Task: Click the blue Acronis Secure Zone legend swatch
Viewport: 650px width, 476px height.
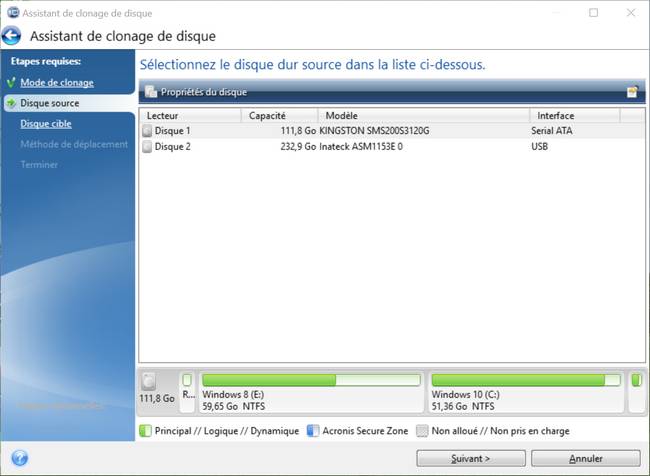Action: coord(313,431)
